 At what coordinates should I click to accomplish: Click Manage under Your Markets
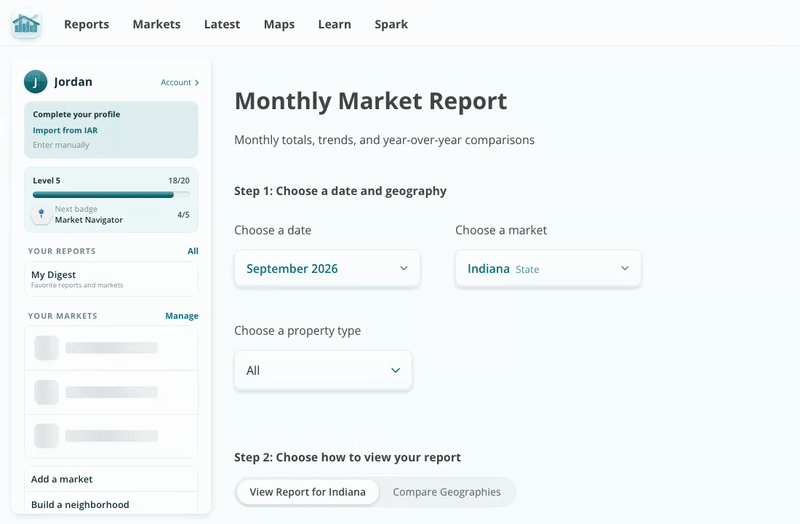182,316
